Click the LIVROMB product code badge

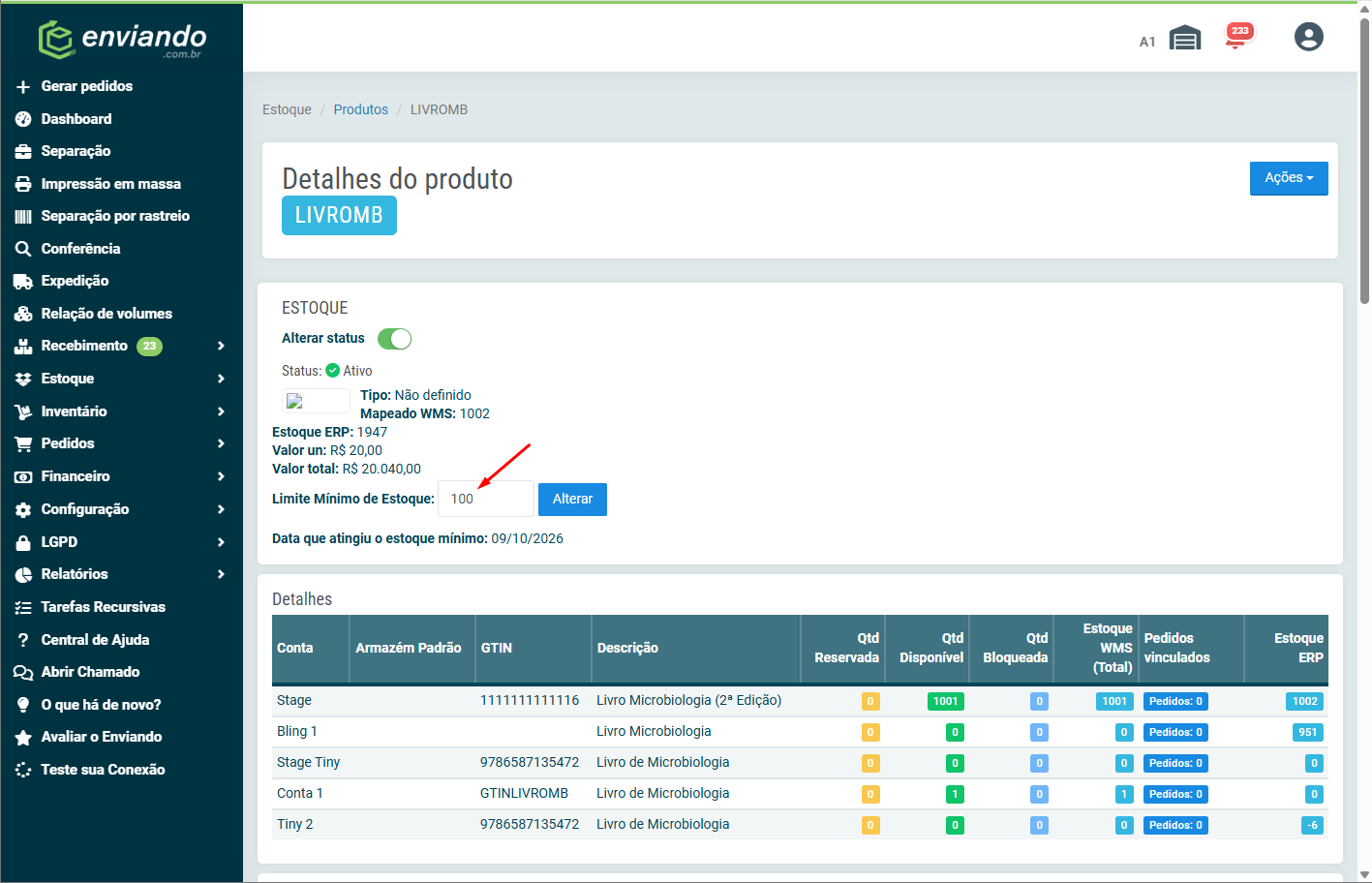pos(339,216)
